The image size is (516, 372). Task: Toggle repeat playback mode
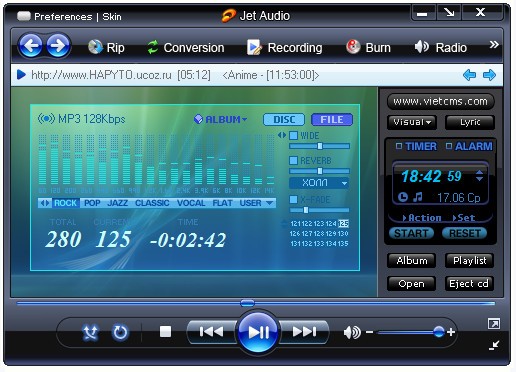120,332
